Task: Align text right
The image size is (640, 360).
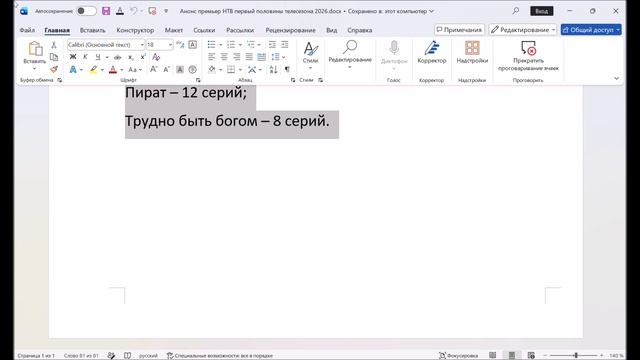Action: [x=237, y=57]
